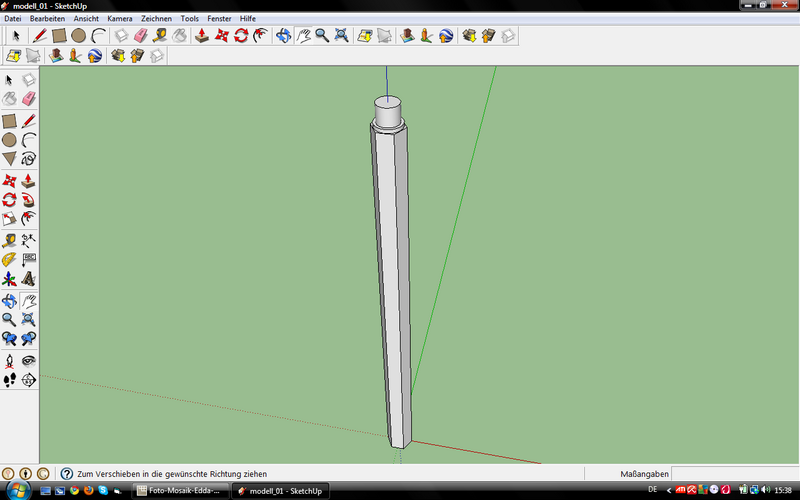Viewport: 800px width, 500px height.
Task: Select the Eraser tool in left toolbar
Action: click(29, 98)
